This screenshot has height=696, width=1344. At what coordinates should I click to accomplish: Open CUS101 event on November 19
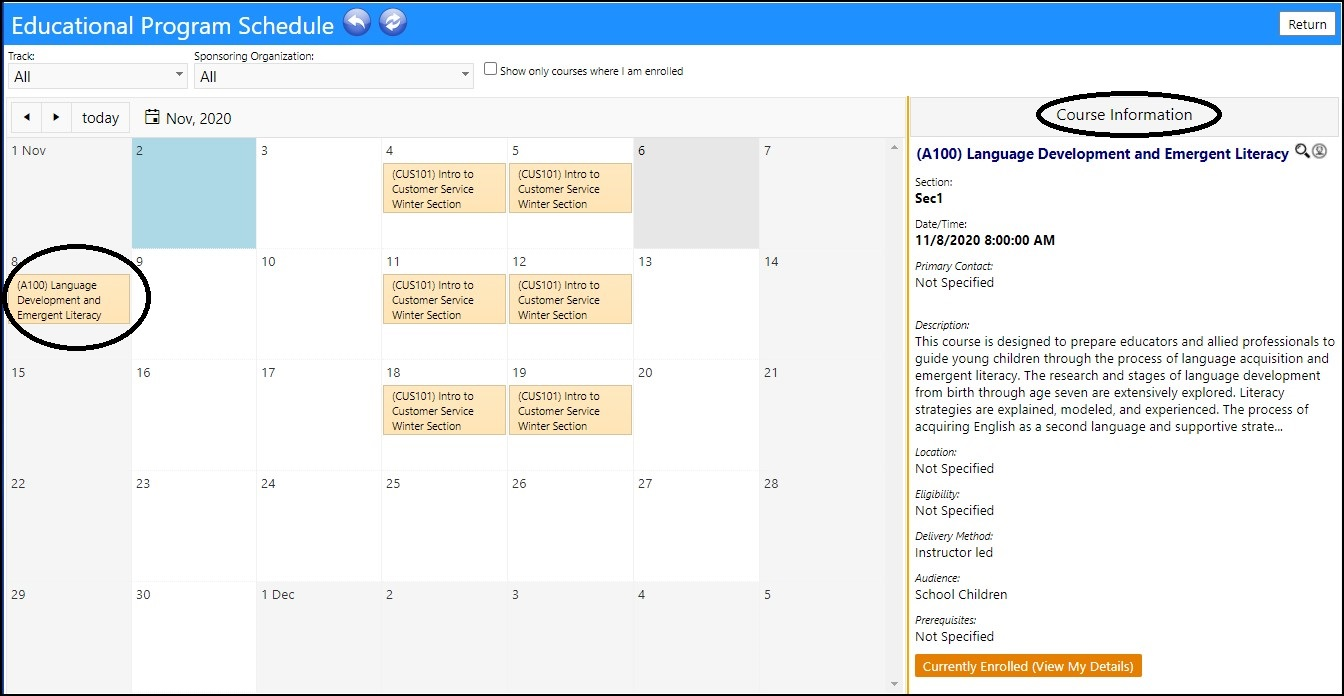[x=570, y=410]
